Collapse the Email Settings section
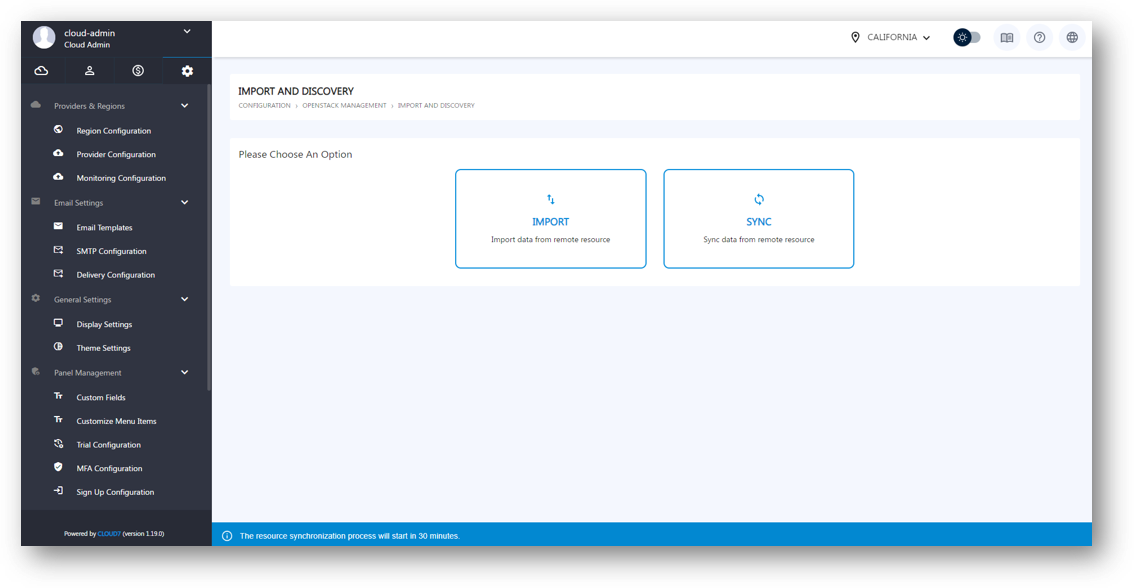 (184, 202)
